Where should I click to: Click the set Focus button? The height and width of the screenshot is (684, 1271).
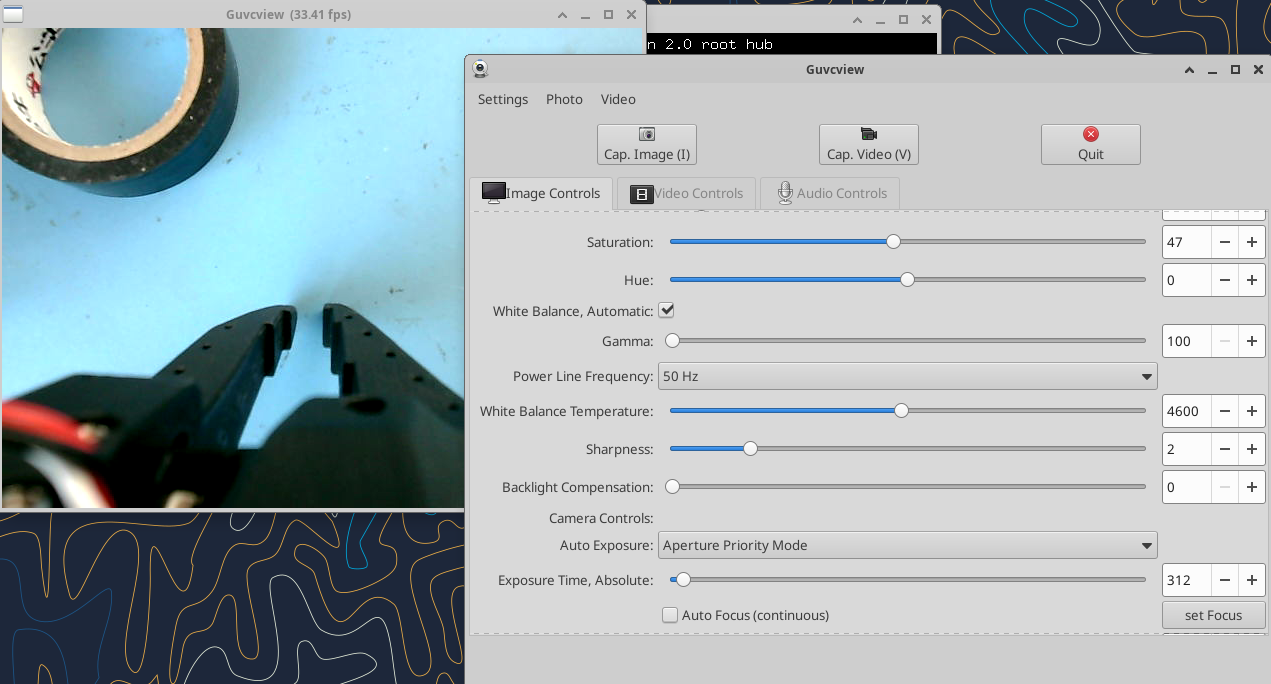[1213, 615]
